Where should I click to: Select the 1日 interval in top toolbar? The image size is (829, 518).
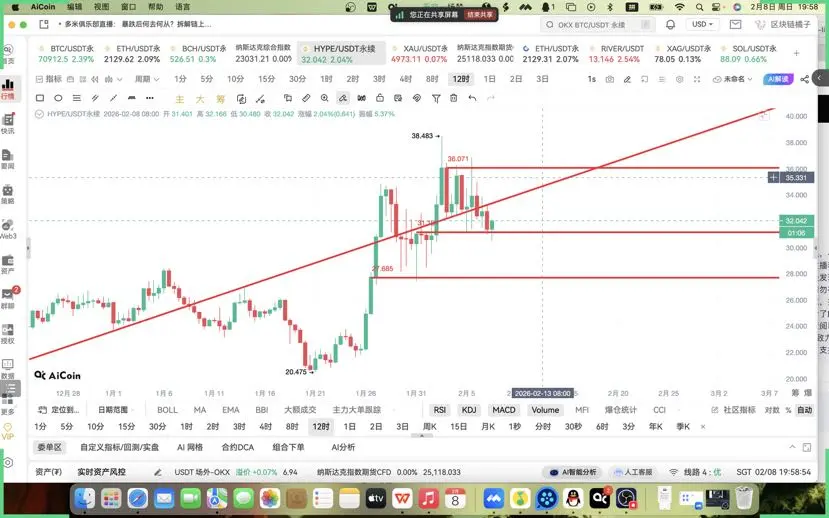click(490, 79)
